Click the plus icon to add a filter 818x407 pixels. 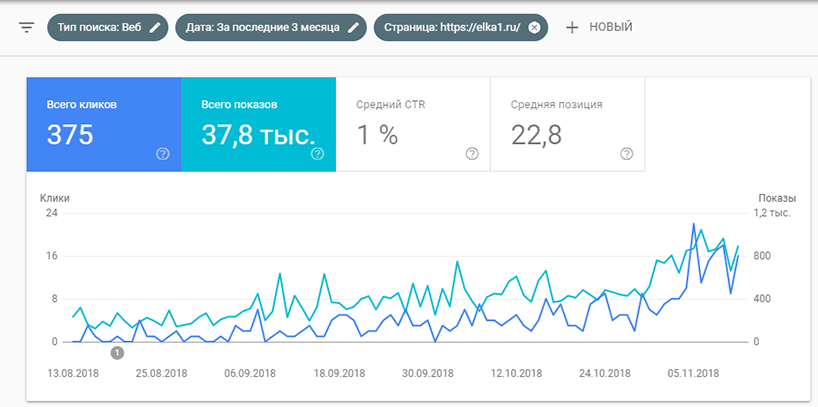point(572,28)
